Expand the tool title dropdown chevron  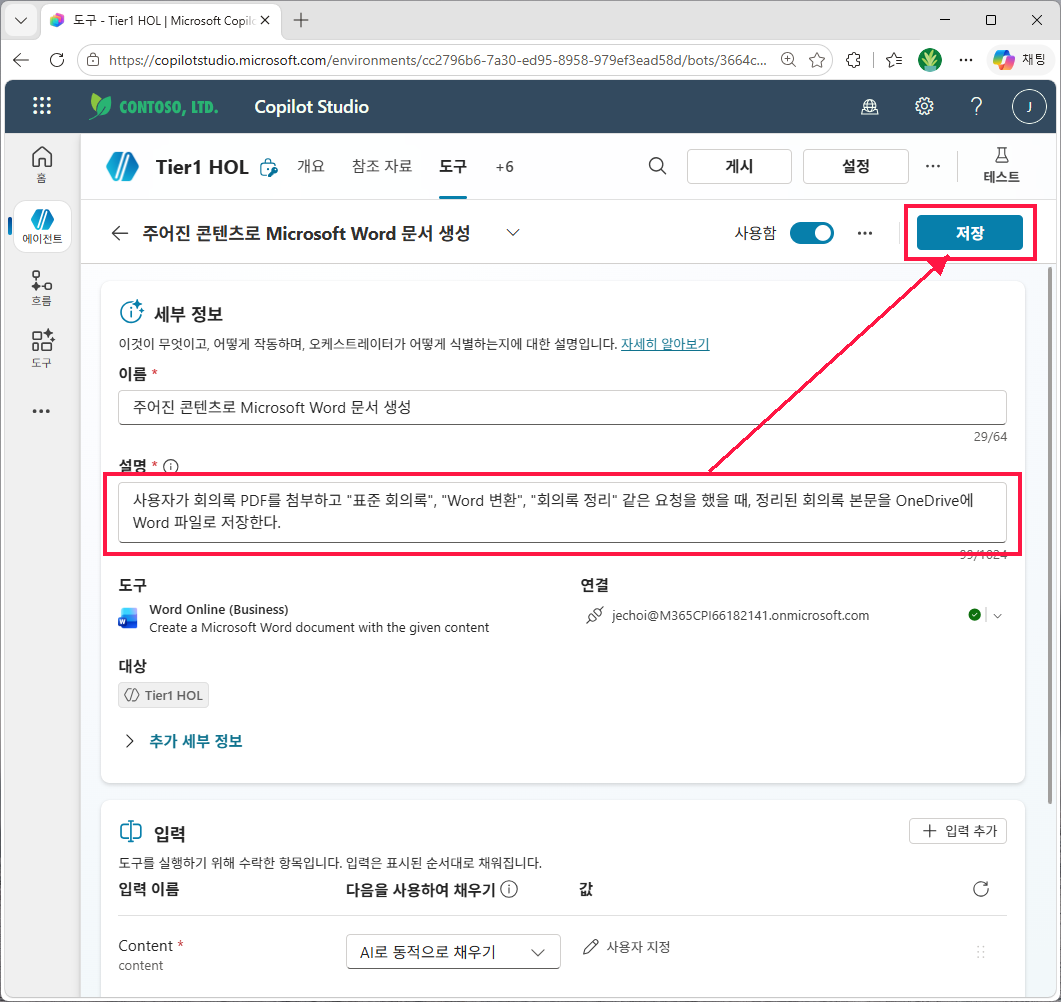[513, 233]
